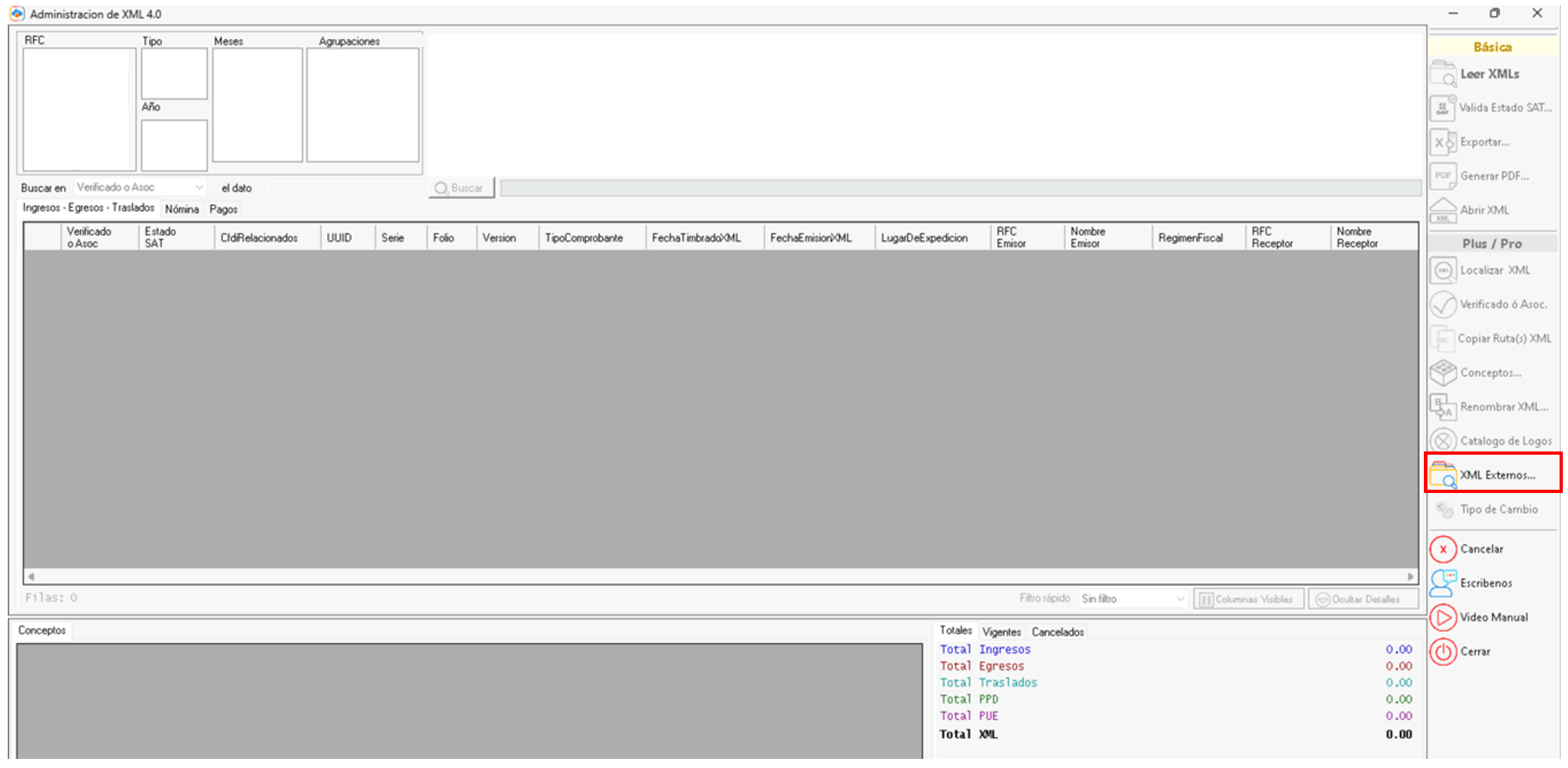Toggle Ocultar Detalles
Screen dimensions: 1568x768
tap(1363, 598)
